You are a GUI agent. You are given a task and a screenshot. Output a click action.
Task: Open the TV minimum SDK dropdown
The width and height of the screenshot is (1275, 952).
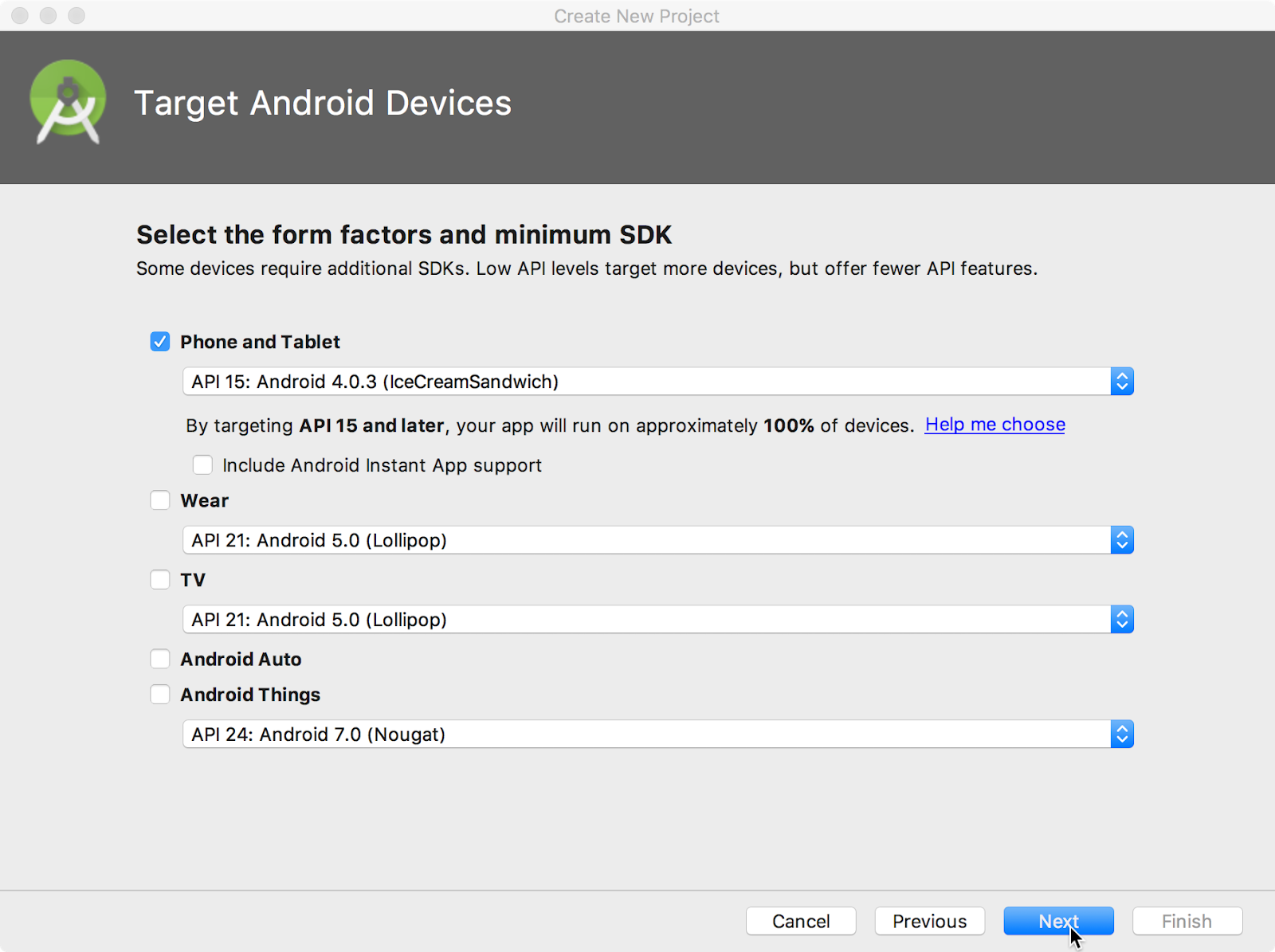(657, 620)
